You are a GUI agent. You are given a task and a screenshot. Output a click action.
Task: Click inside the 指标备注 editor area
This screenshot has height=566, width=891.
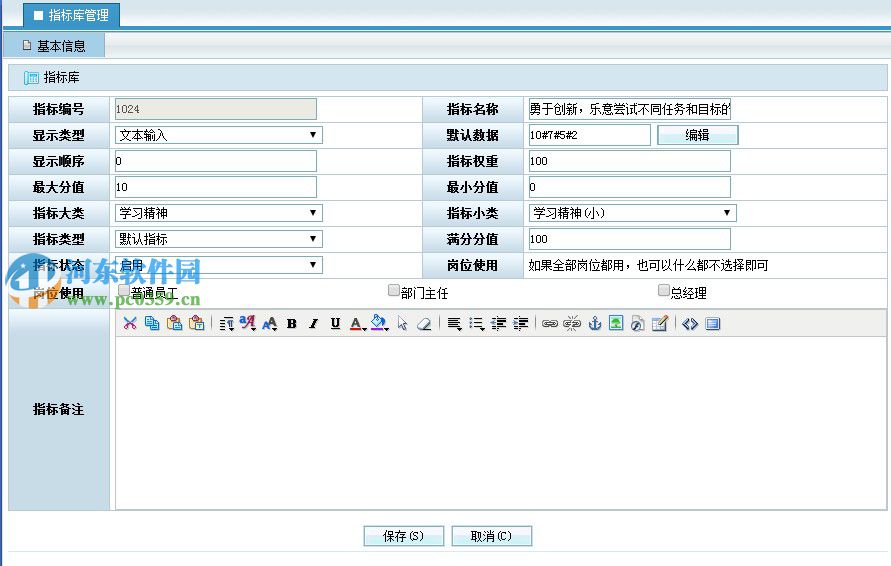pyautogui.click(x=500, y=422)
